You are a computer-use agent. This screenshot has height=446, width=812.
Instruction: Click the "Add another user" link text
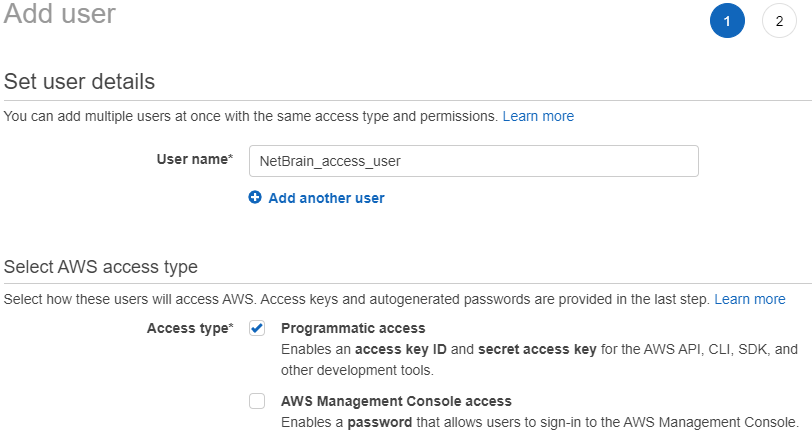[x=326, y=198]
